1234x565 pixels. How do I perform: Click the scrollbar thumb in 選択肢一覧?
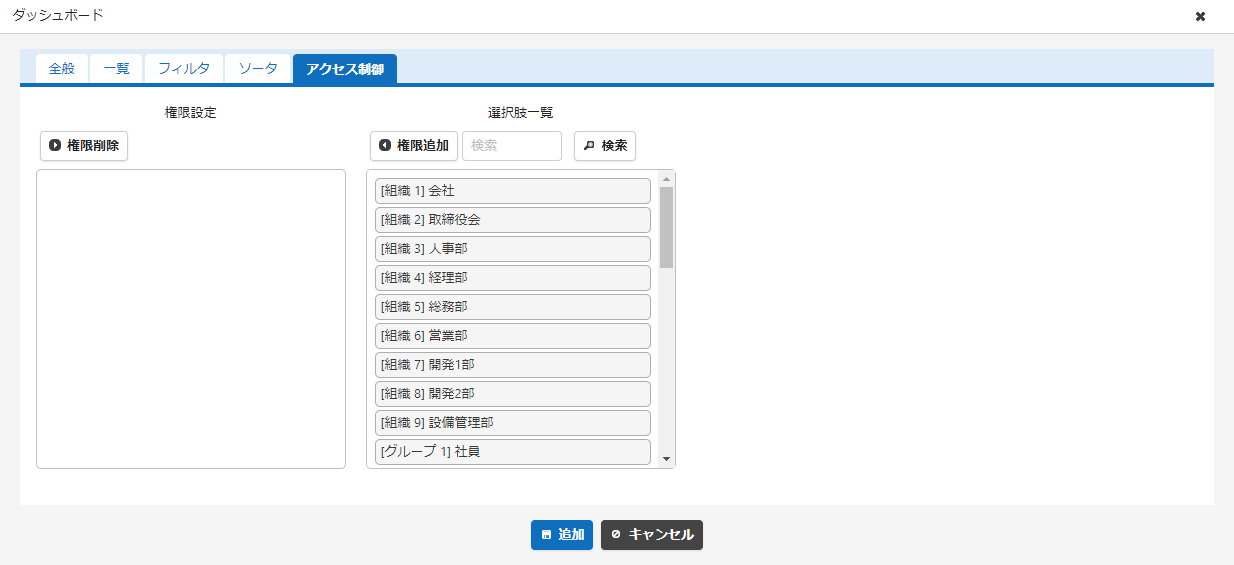point(667,227)
